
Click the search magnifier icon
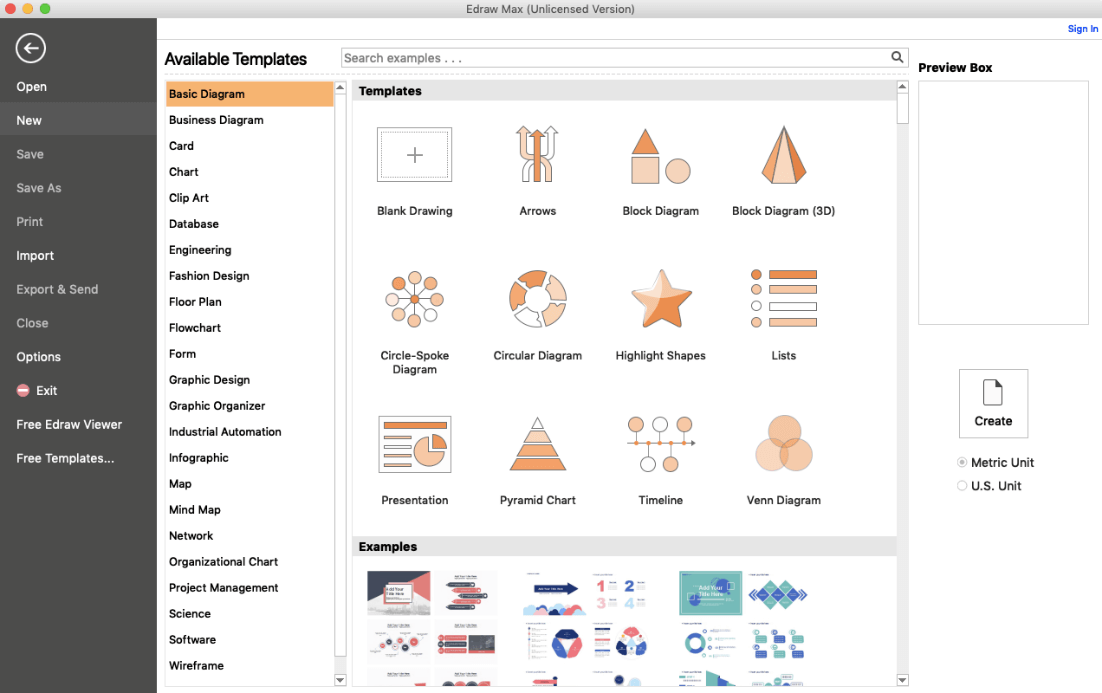(x=897, y=57)
